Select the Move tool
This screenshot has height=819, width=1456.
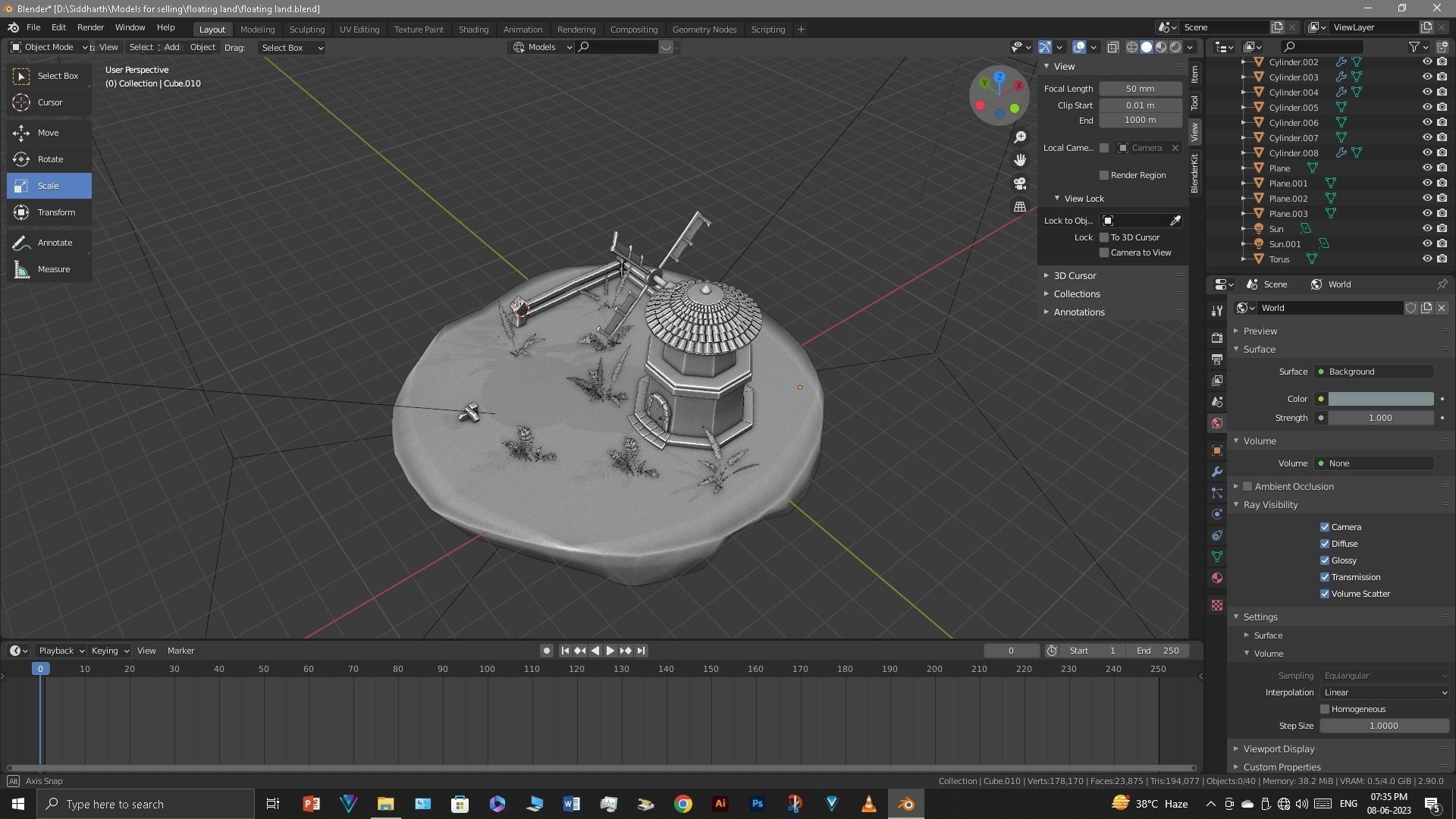pyautogui.click(x=49, y=133)
